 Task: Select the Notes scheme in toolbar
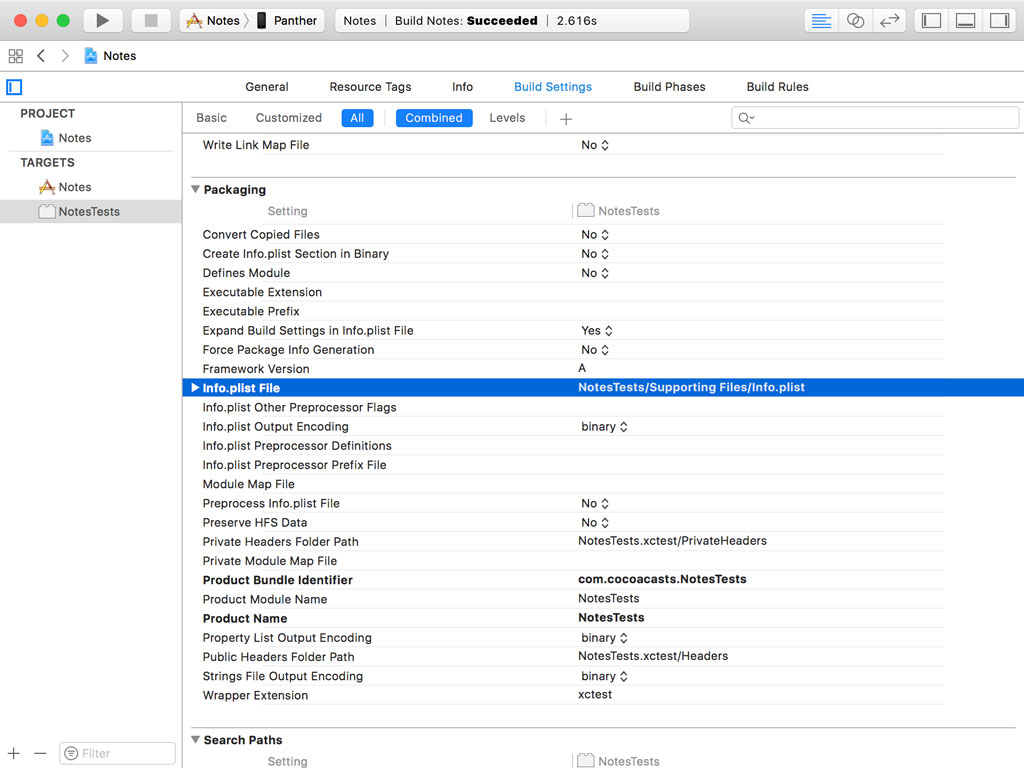(214, 21)
